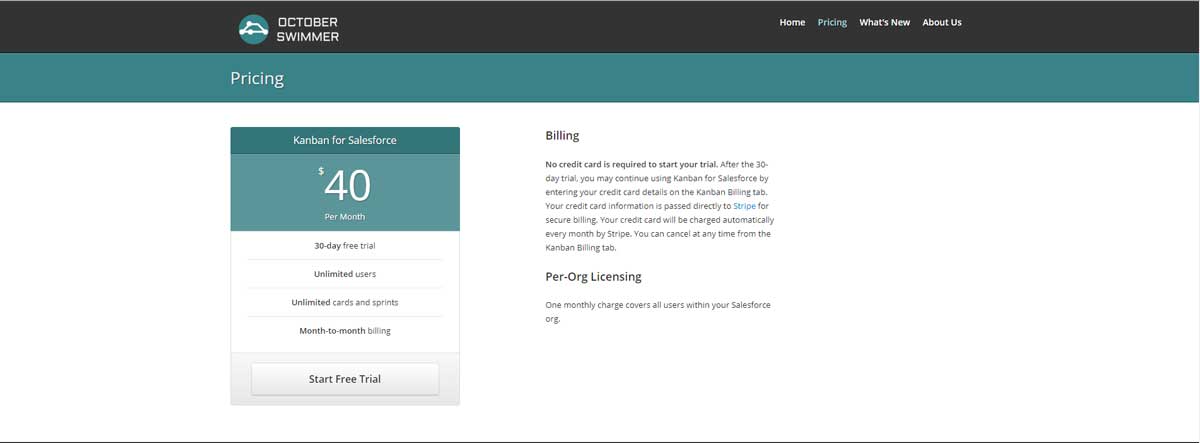Open the Pricing nav item
Image resolution: width=1200 pixels, height=443 pixels.
(x=832, y=23)
